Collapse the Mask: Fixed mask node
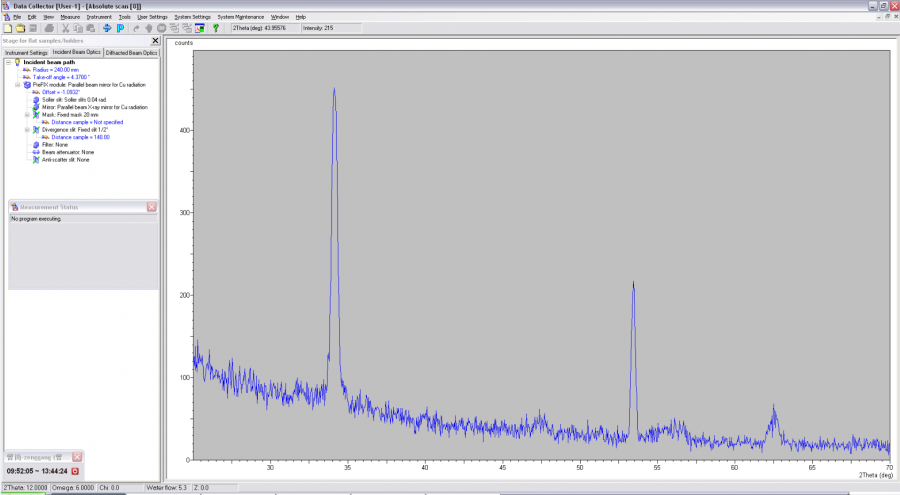This screenshot has width=900, height=495. coord(27,115)
